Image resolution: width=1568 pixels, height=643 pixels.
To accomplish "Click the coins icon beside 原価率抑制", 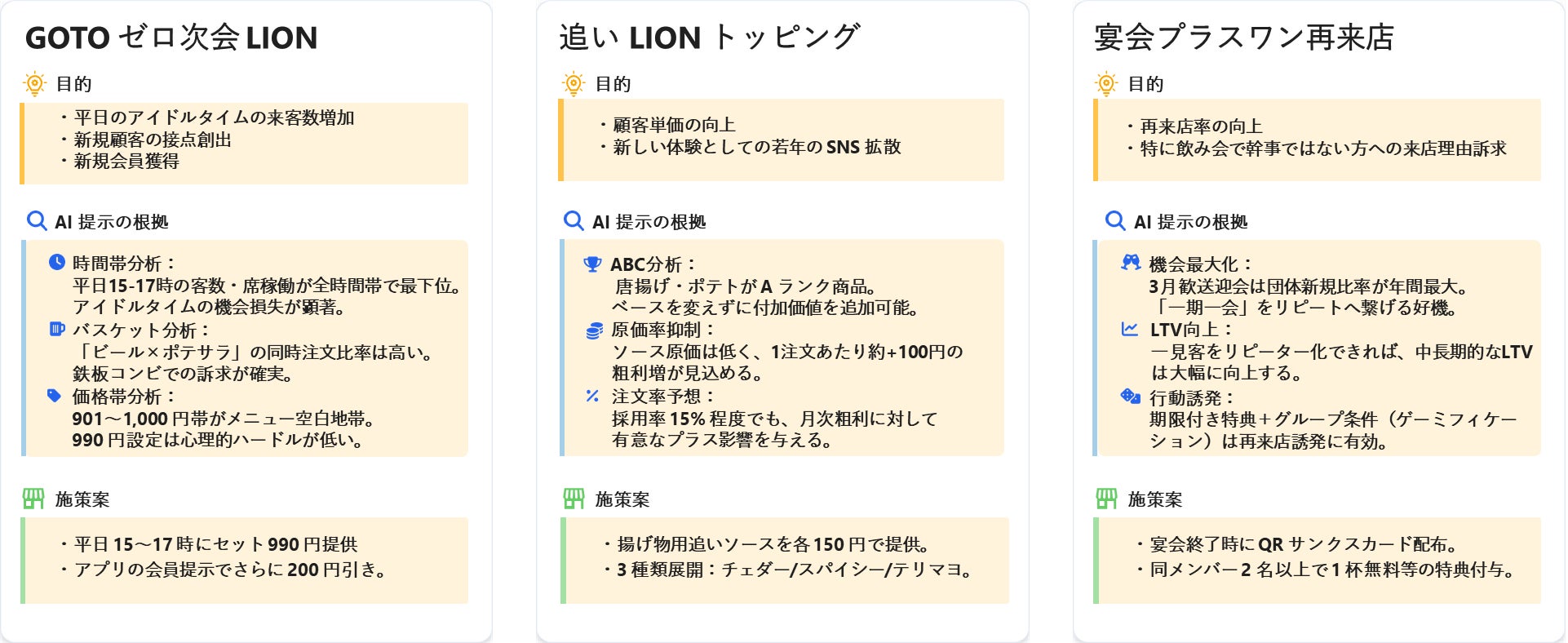I will click(x=594, y=330).
